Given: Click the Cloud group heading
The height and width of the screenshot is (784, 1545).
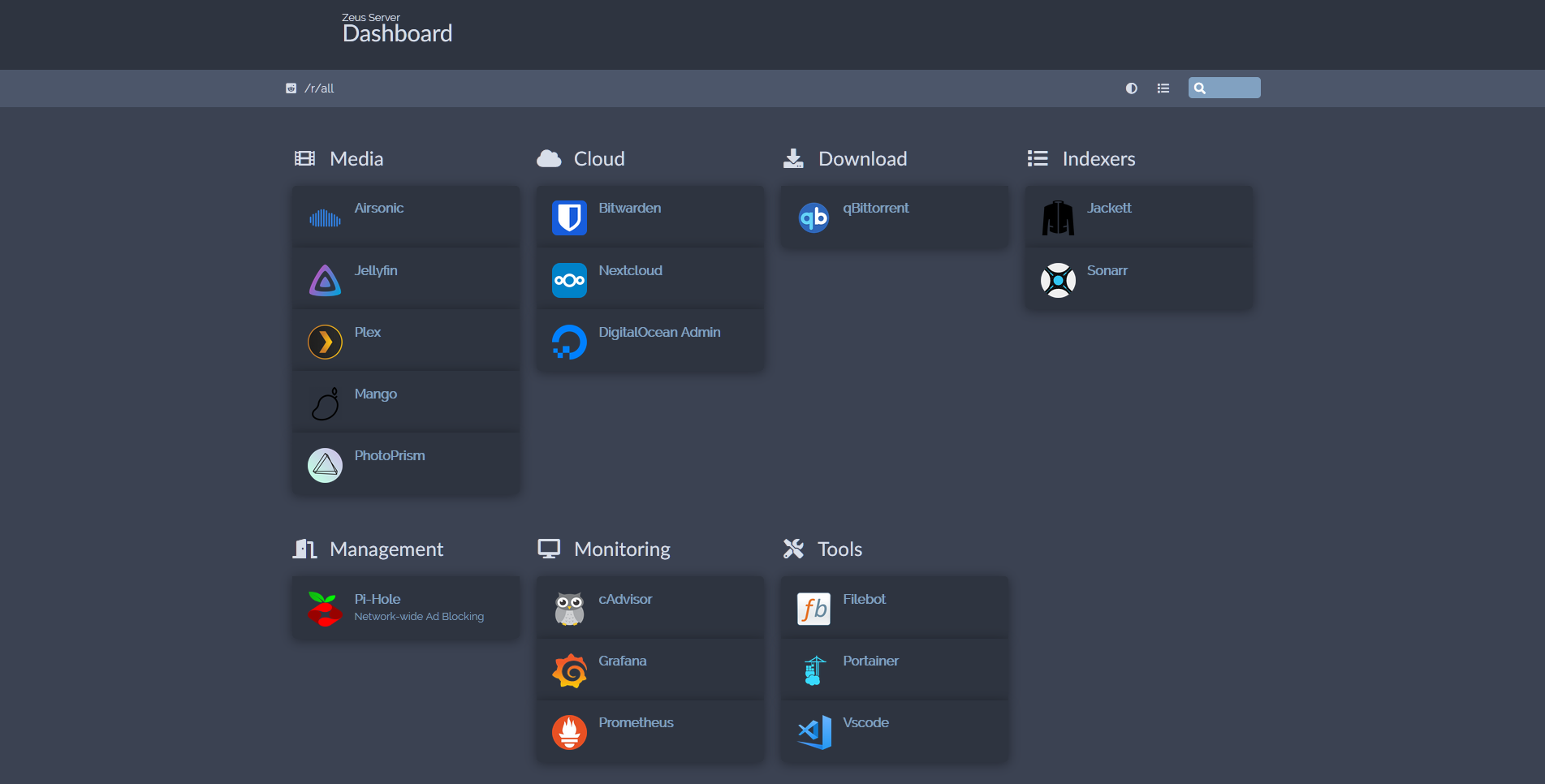Looking at the screenshot, I should pyautogui.click(x=599, y=159).
